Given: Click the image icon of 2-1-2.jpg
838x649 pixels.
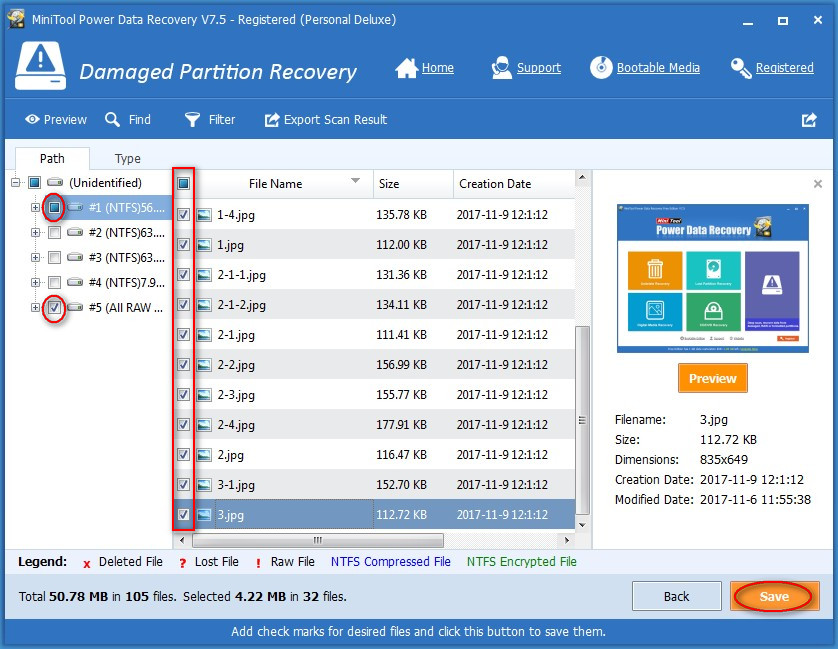Looking at the screenshot, I should 204,305.
